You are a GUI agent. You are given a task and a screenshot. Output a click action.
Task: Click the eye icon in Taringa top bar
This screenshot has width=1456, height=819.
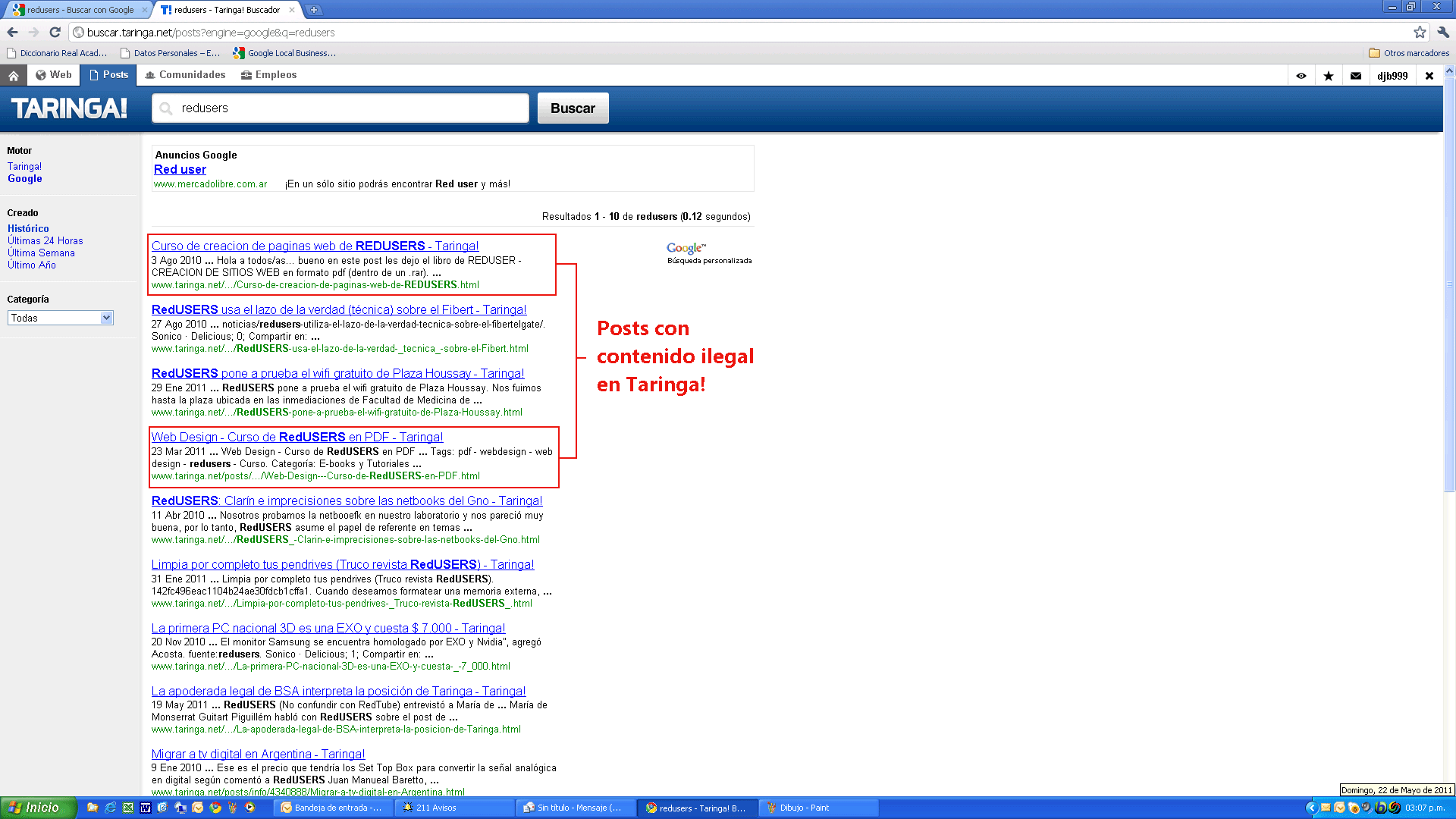[1301, 76]
